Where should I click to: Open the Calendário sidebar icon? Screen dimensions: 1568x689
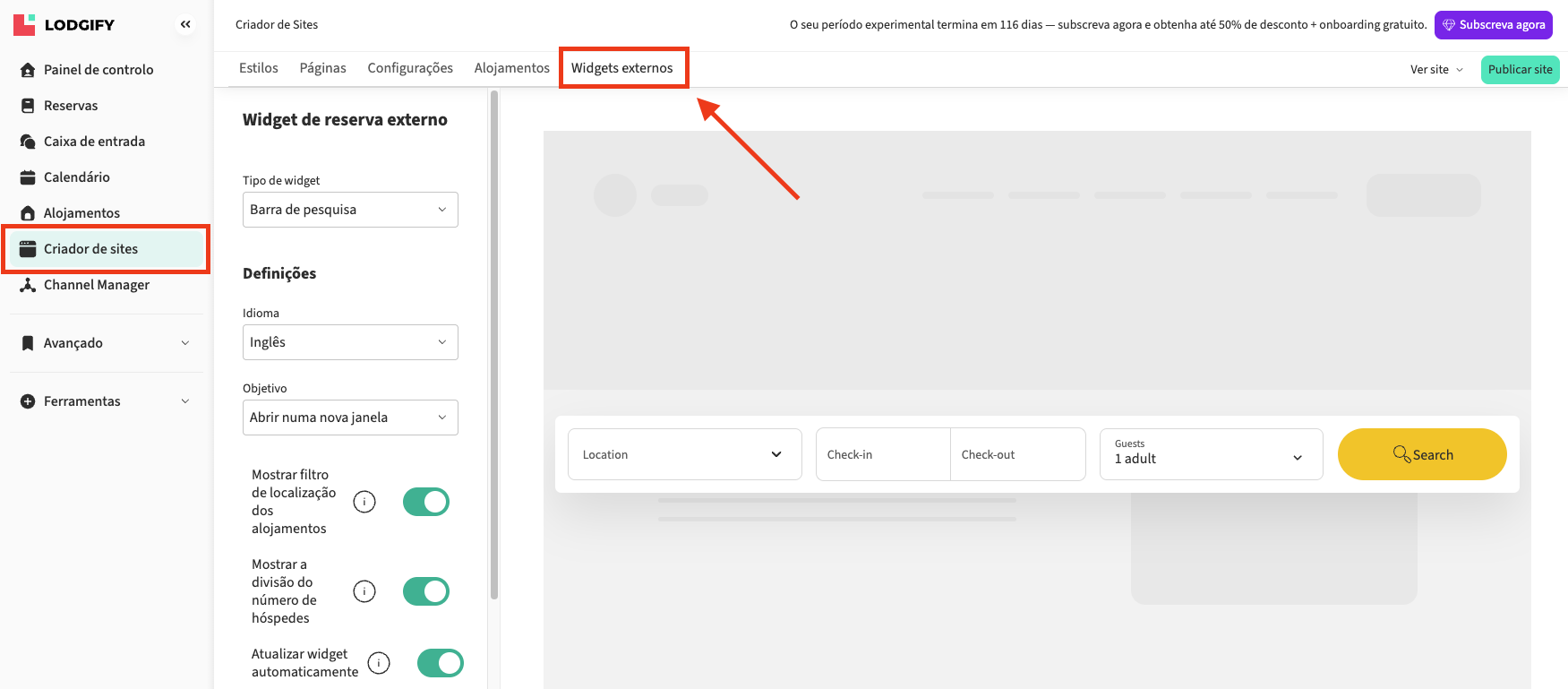click(x=28, y=177)
